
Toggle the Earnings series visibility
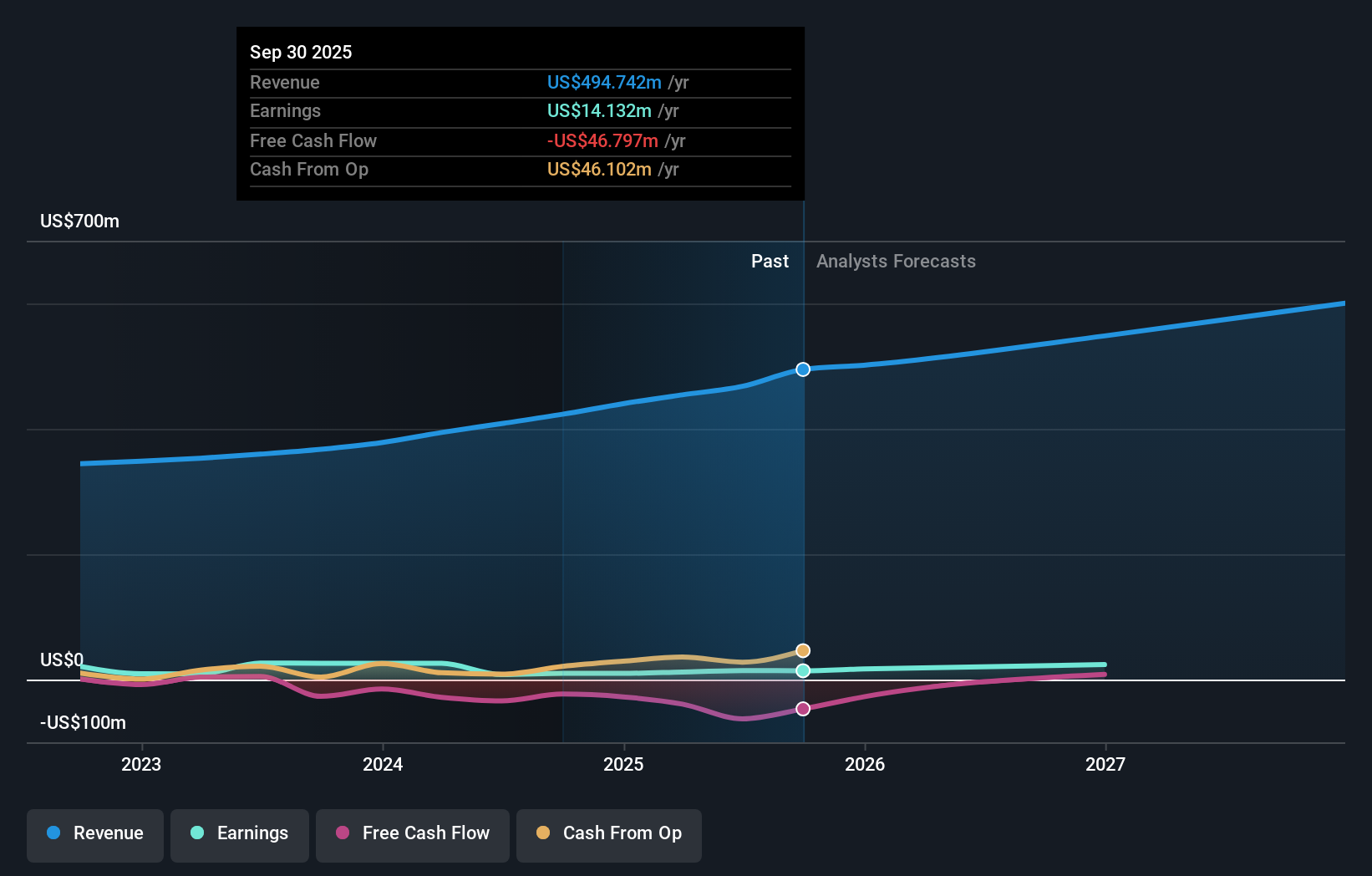coord(239,833)
